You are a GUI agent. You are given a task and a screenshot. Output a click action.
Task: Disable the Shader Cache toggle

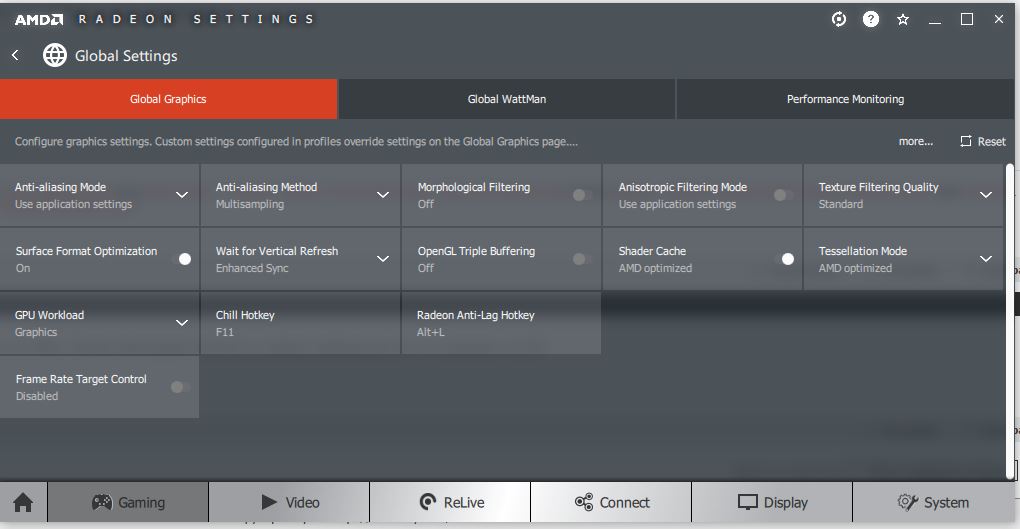click(x=783, y=259)
